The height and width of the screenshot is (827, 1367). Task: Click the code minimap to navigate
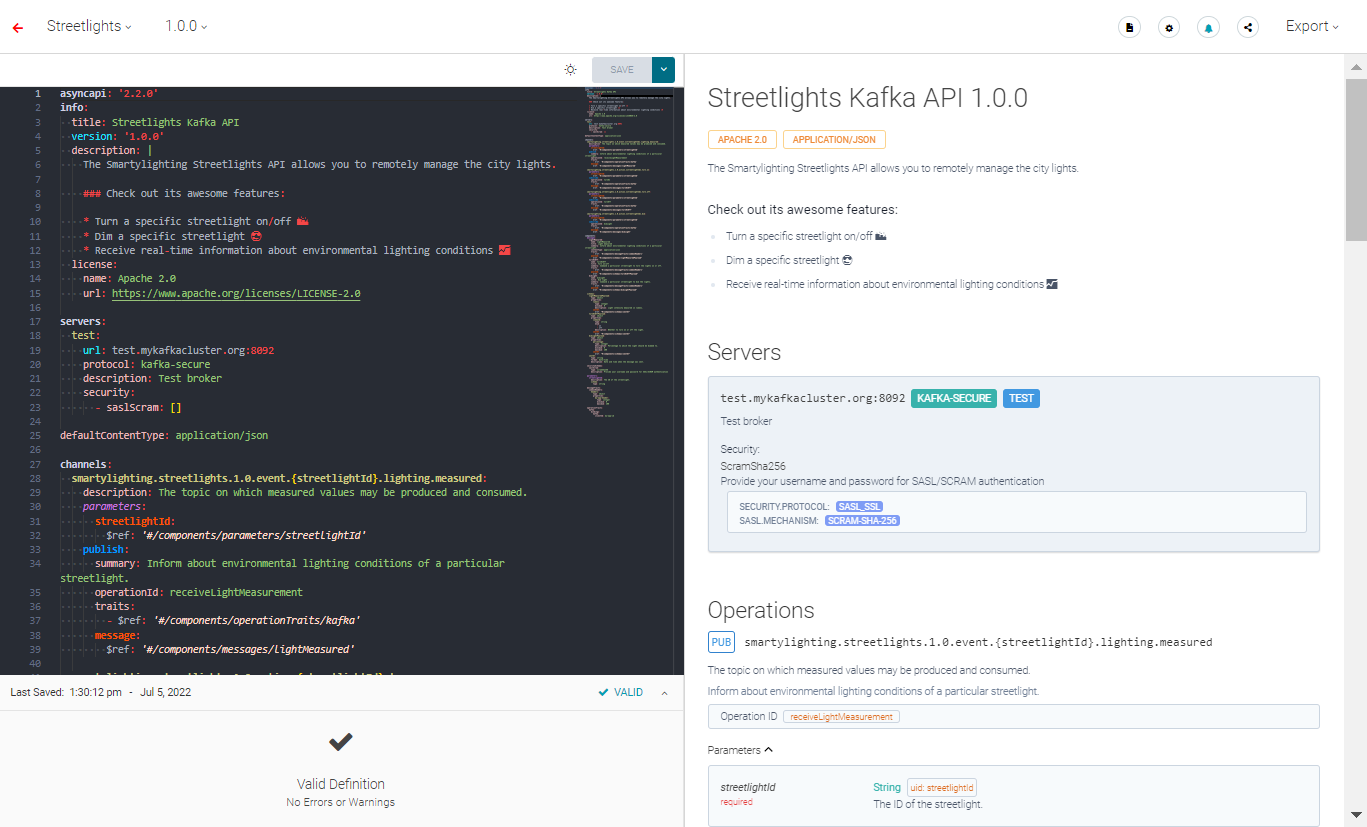click(627, 250)
